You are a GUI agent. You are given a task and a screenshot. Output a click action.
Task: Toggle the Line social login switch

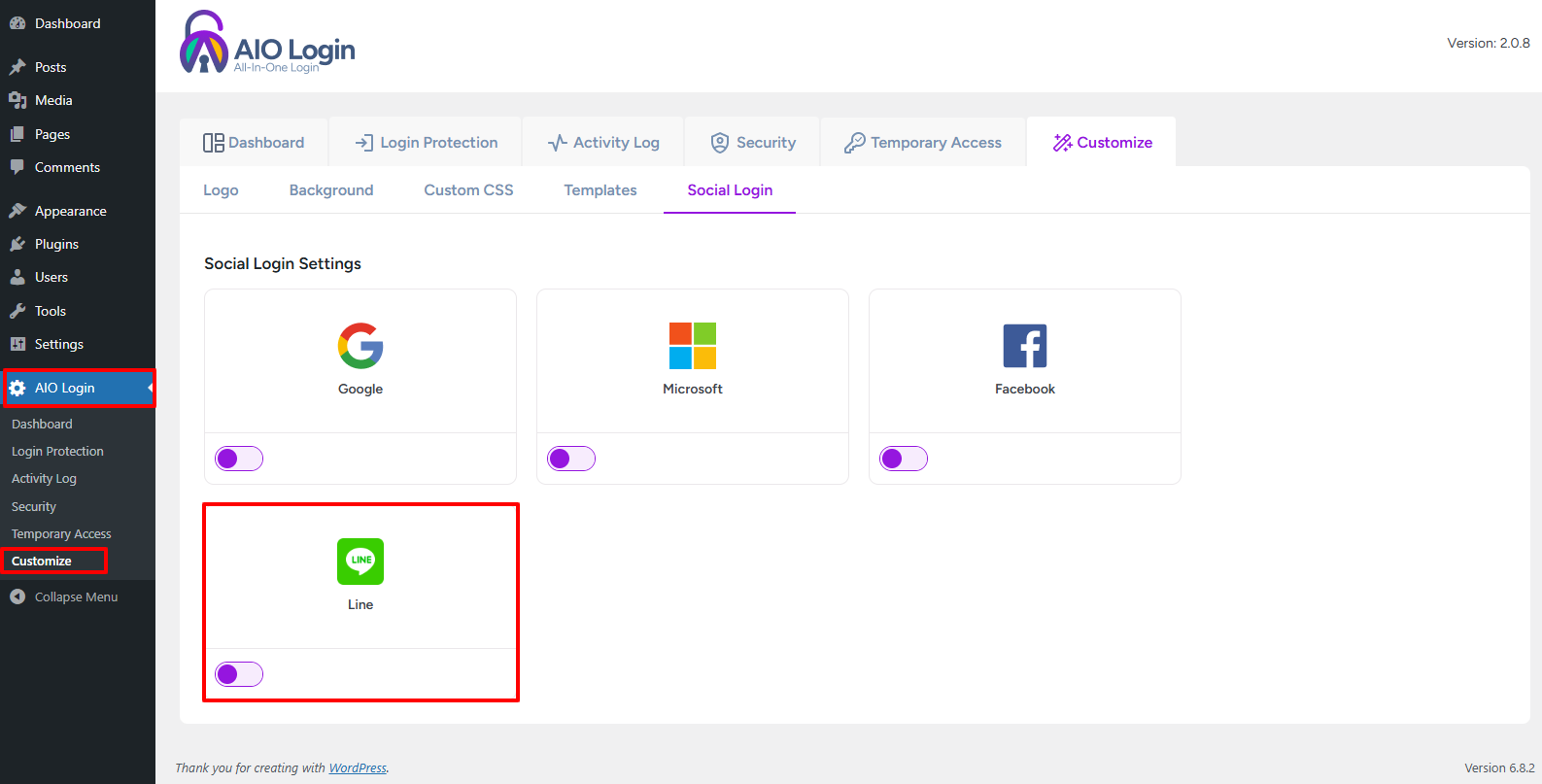pyautogui.click(x=239, y=674)
